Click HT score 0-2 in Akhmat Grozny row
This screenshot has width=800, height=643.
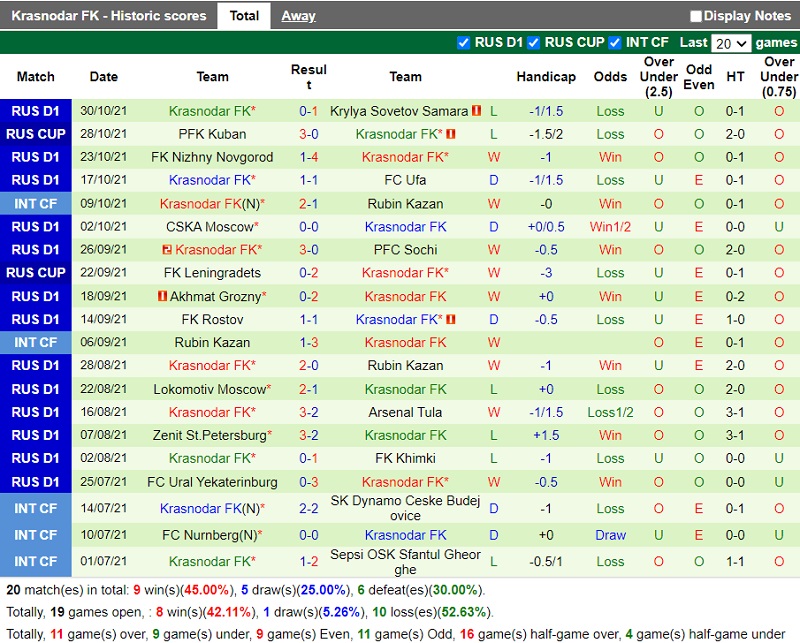point(735,296)
